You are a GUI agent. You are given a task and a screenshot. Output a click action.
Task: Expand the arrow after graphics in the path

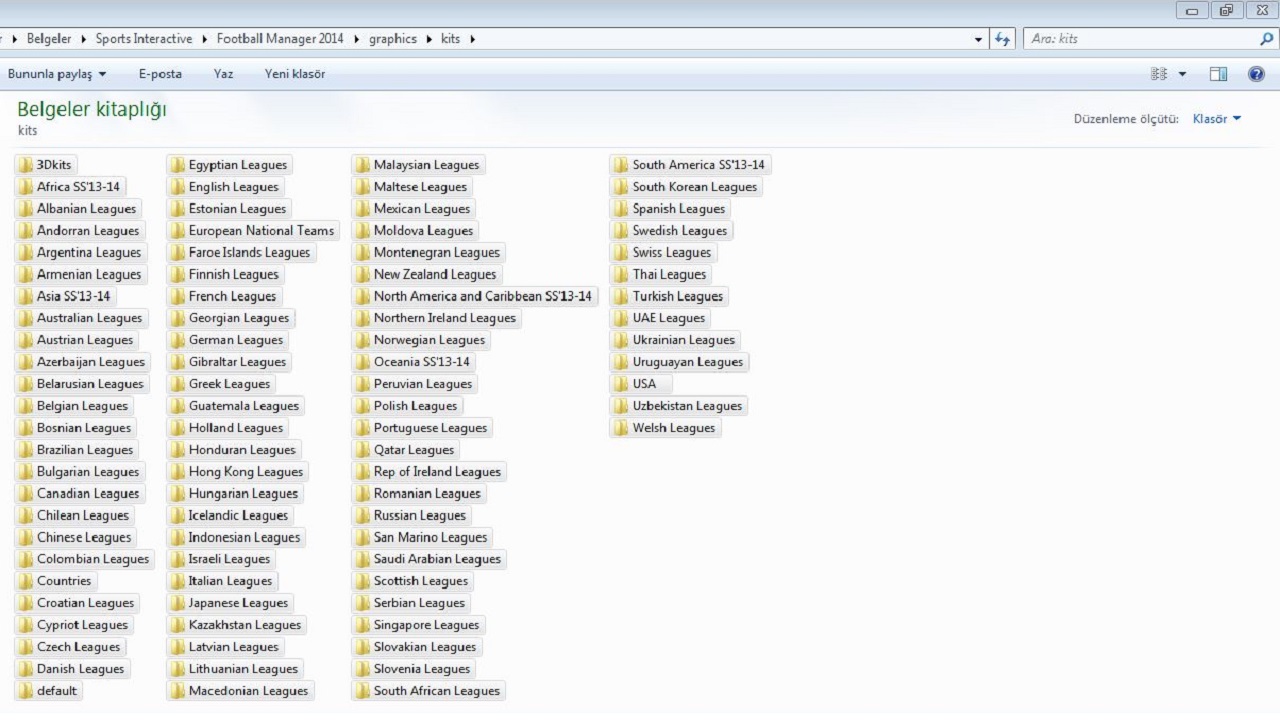pos(429,39)
